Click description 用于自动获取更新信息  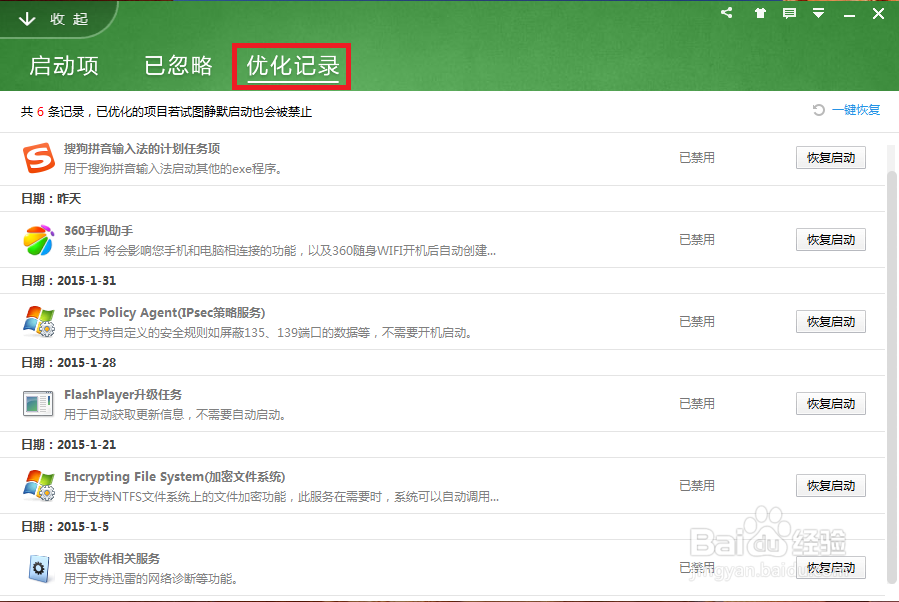[174, 415]
